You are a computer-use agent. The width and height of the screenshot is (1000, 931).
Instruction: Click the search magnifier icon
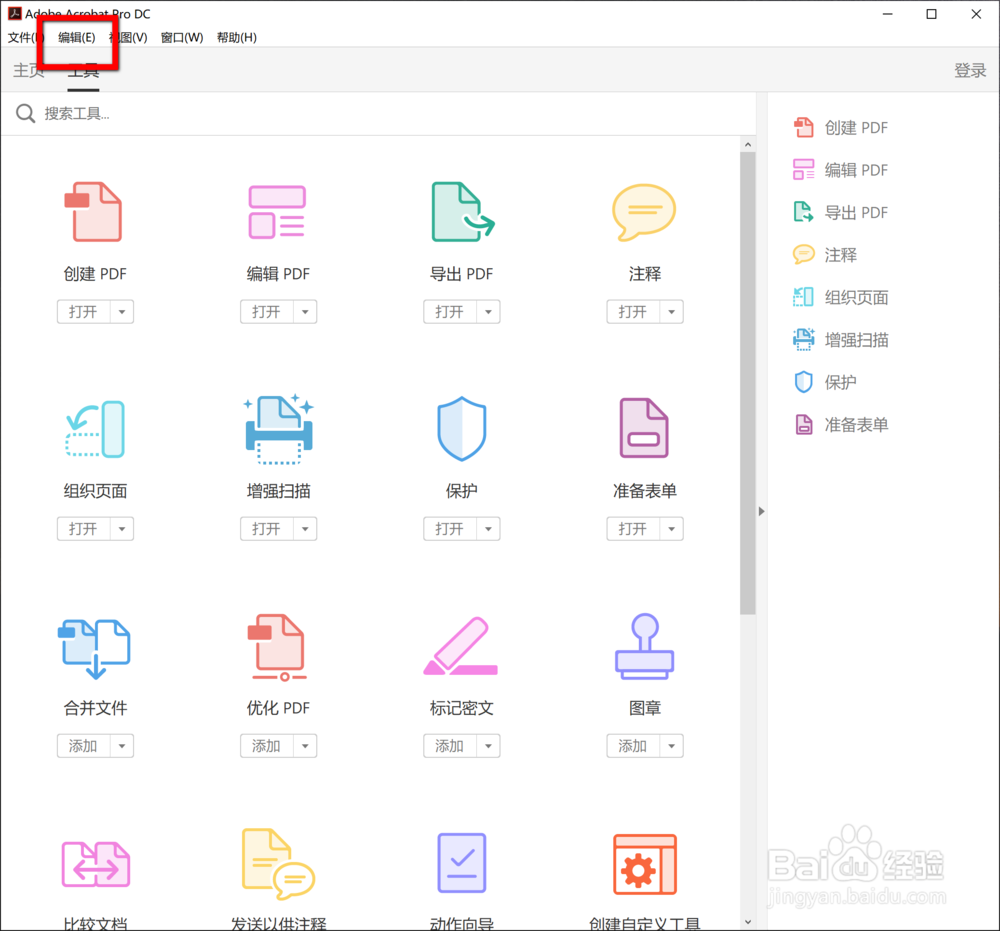[26, 114]
